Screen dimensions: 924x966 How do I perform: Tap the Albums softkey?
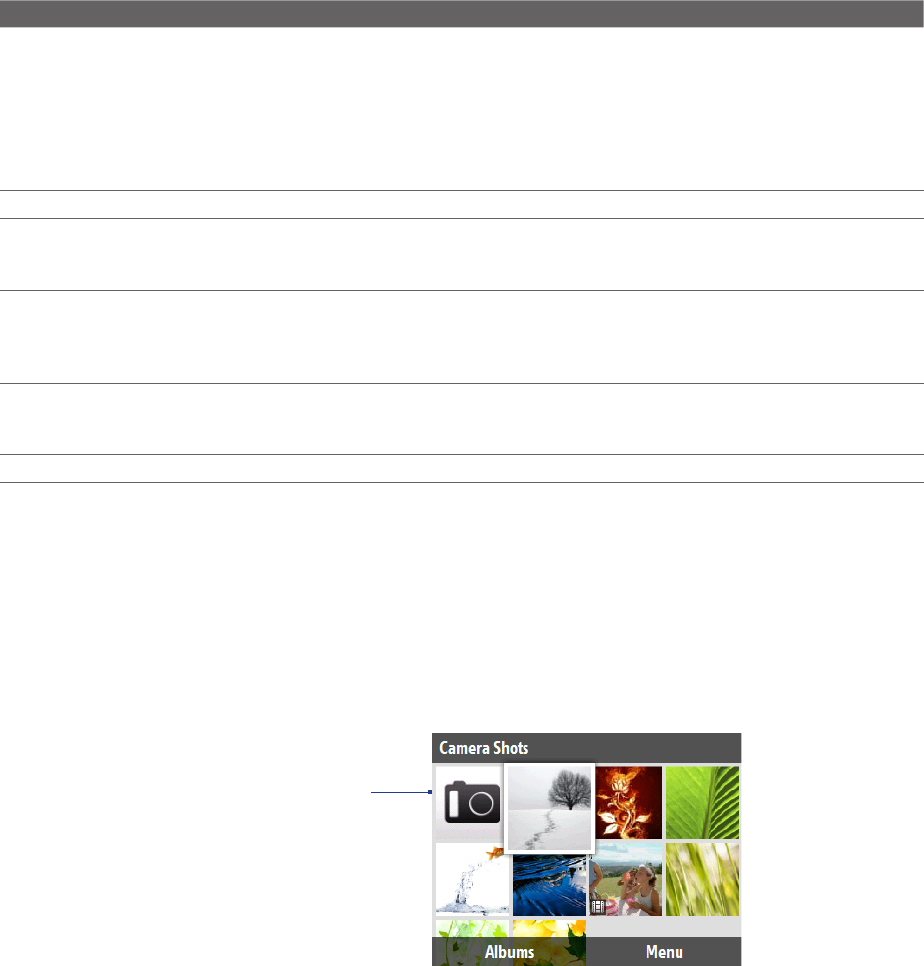pyautogui.click(x=509, y=952)
